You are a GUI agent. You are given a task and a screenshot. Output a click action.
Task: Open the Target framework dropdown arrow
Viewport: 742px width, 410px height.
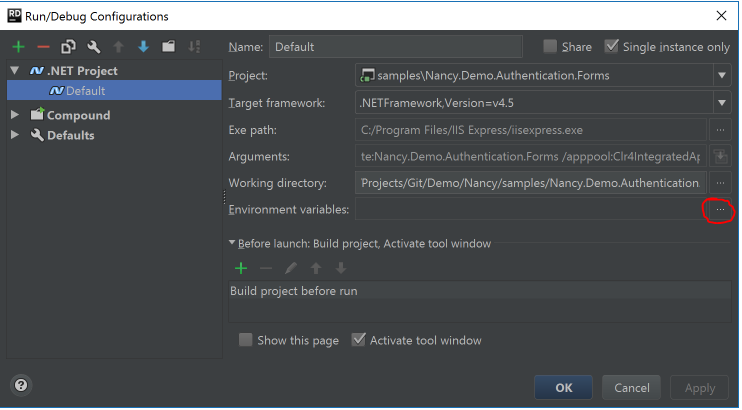pos(722,103)
